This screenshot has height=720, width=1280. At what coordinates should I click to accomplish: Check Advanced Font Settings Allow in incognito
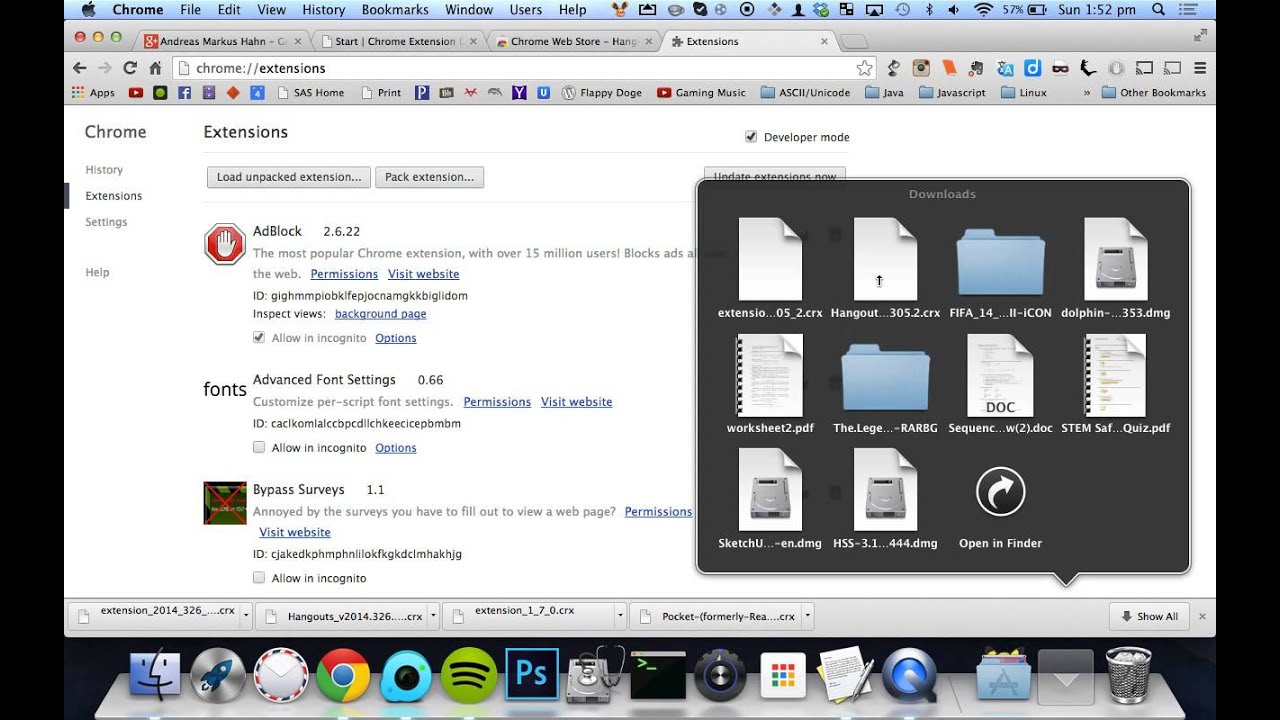tap(259, 448)
